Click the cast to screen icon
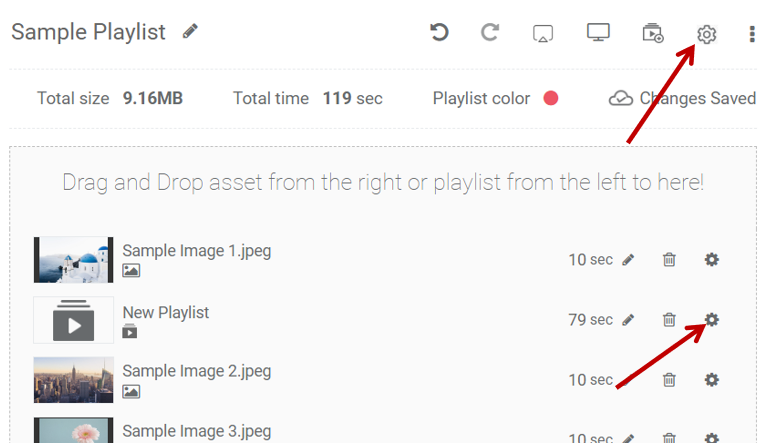This screenshot has height=447, width=761. point(543,33)
